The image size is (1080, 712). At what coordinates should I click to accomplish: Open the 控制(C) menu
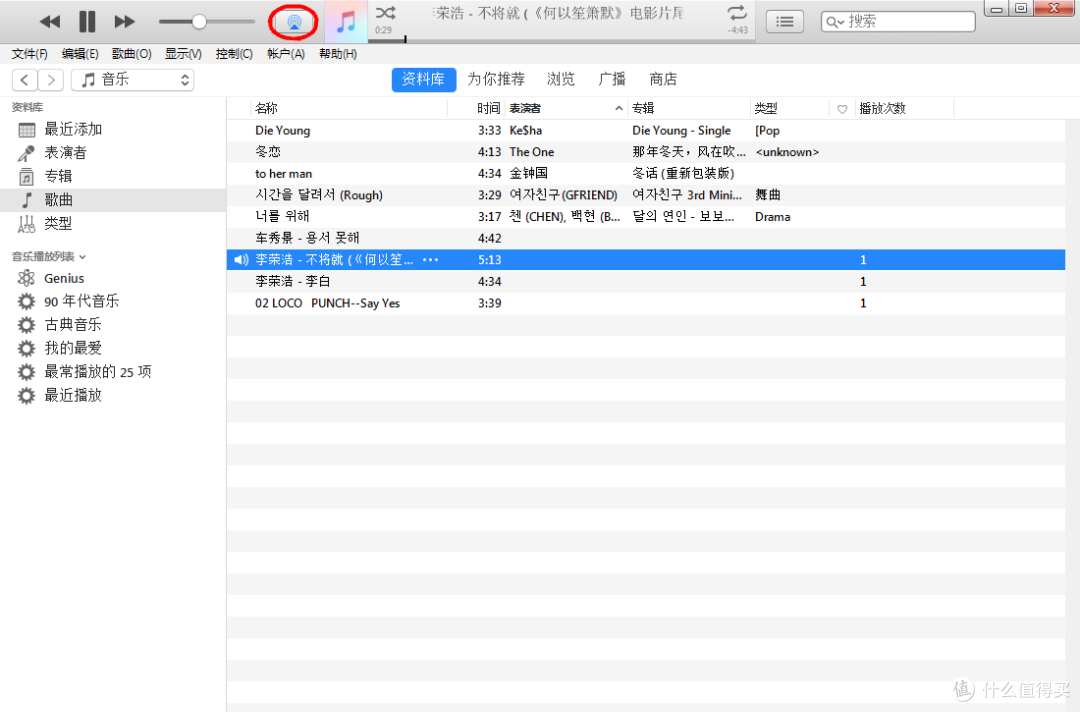pos(234,54)
